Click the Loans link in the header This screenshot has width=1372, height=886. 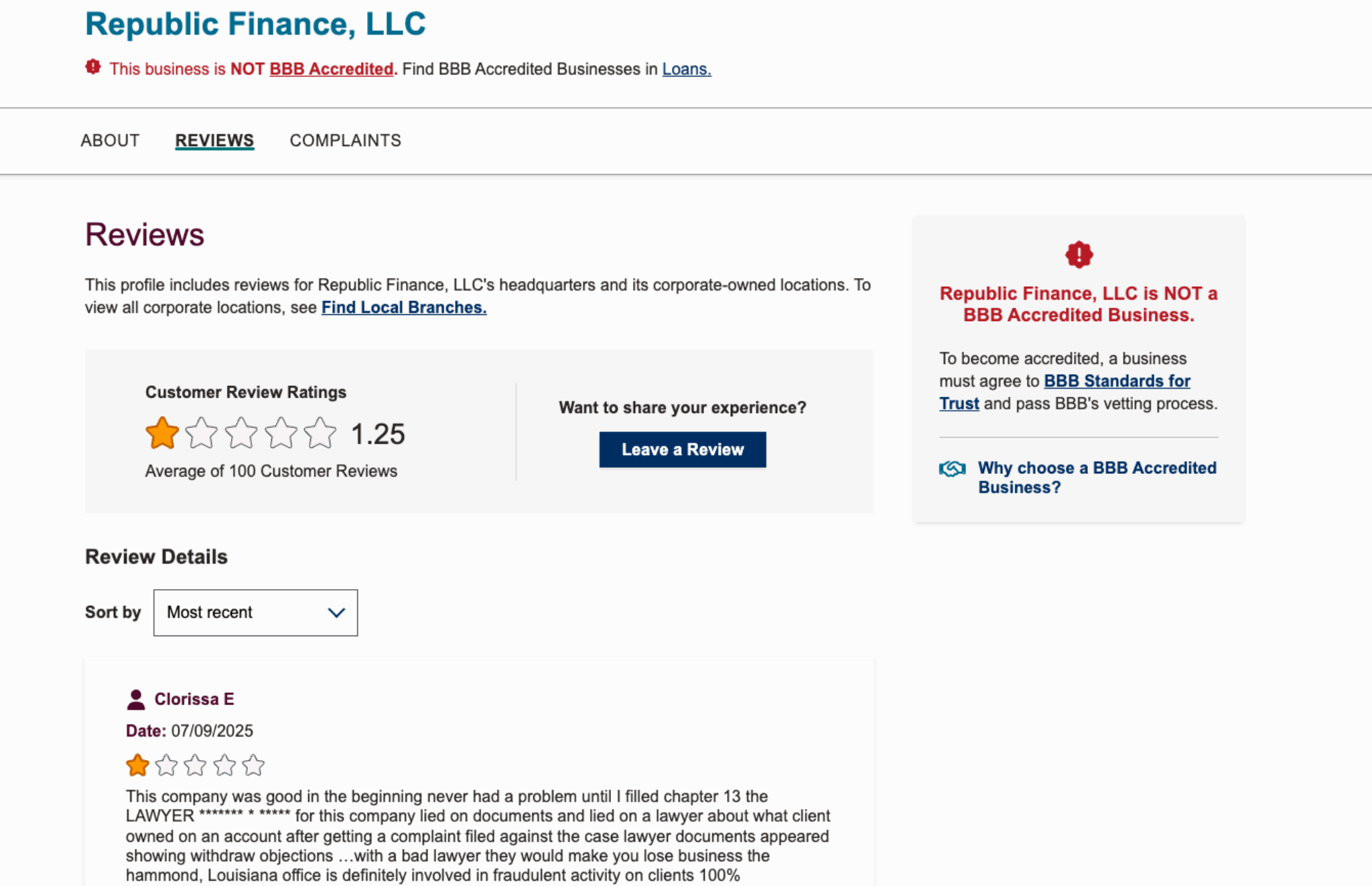coord(685,68)
